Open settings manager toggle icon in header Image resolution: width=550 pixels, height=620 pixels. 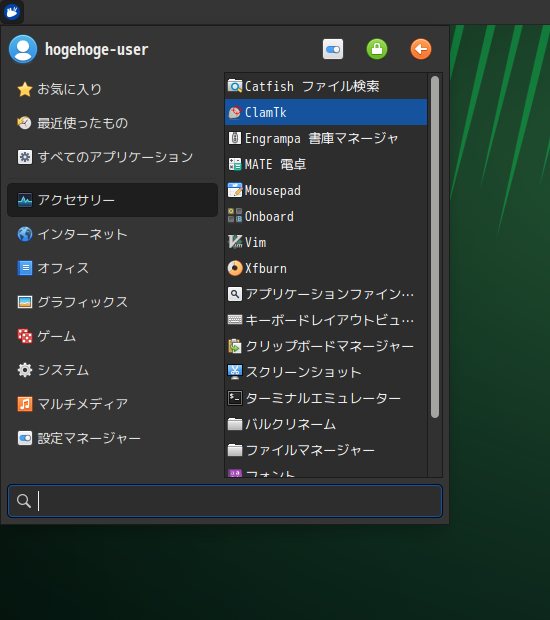point(333,49)
